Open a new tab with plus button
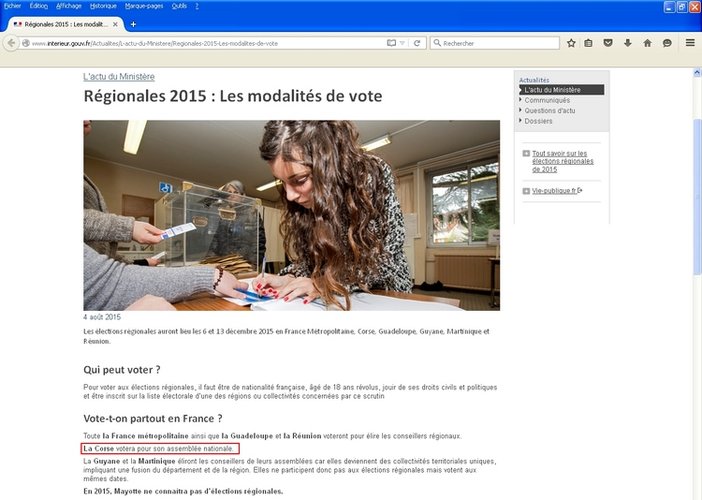Screen dimensions: 702x500 (133, 24)
